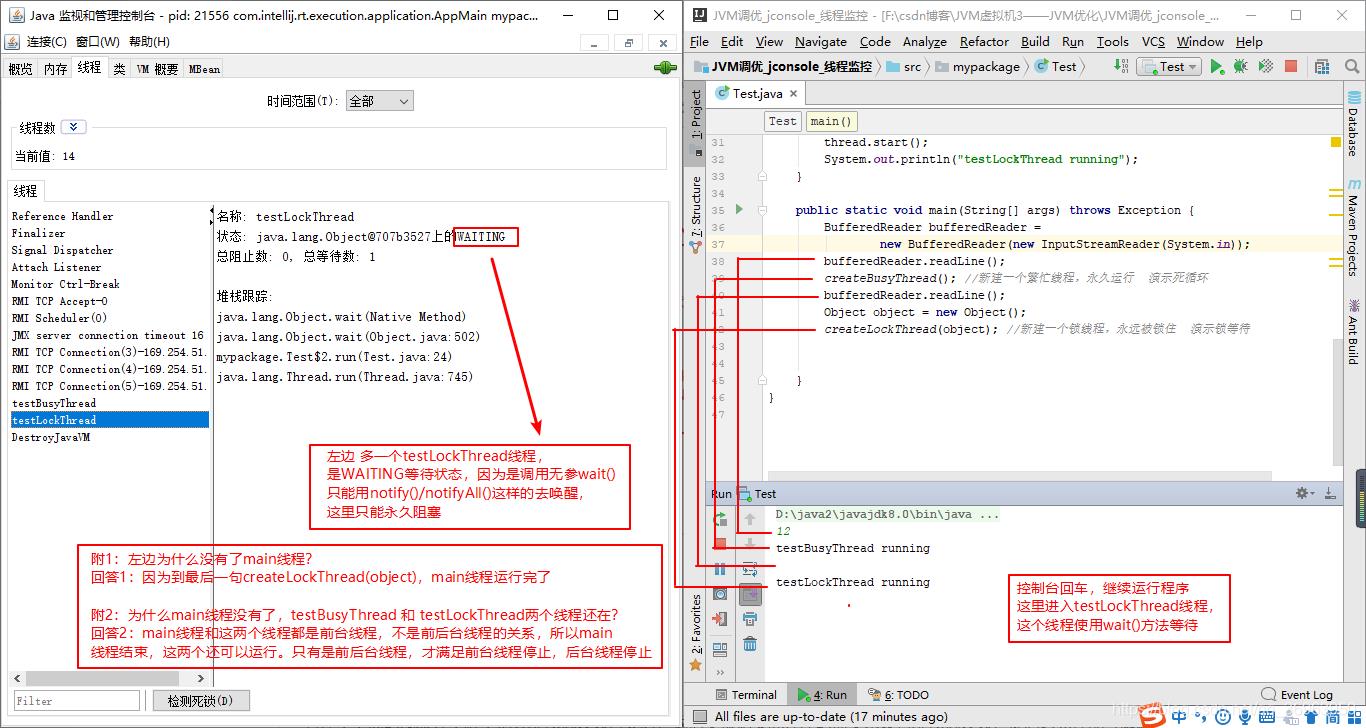
Task: Clear the console with the trash icon
Action: click(750, 644)
